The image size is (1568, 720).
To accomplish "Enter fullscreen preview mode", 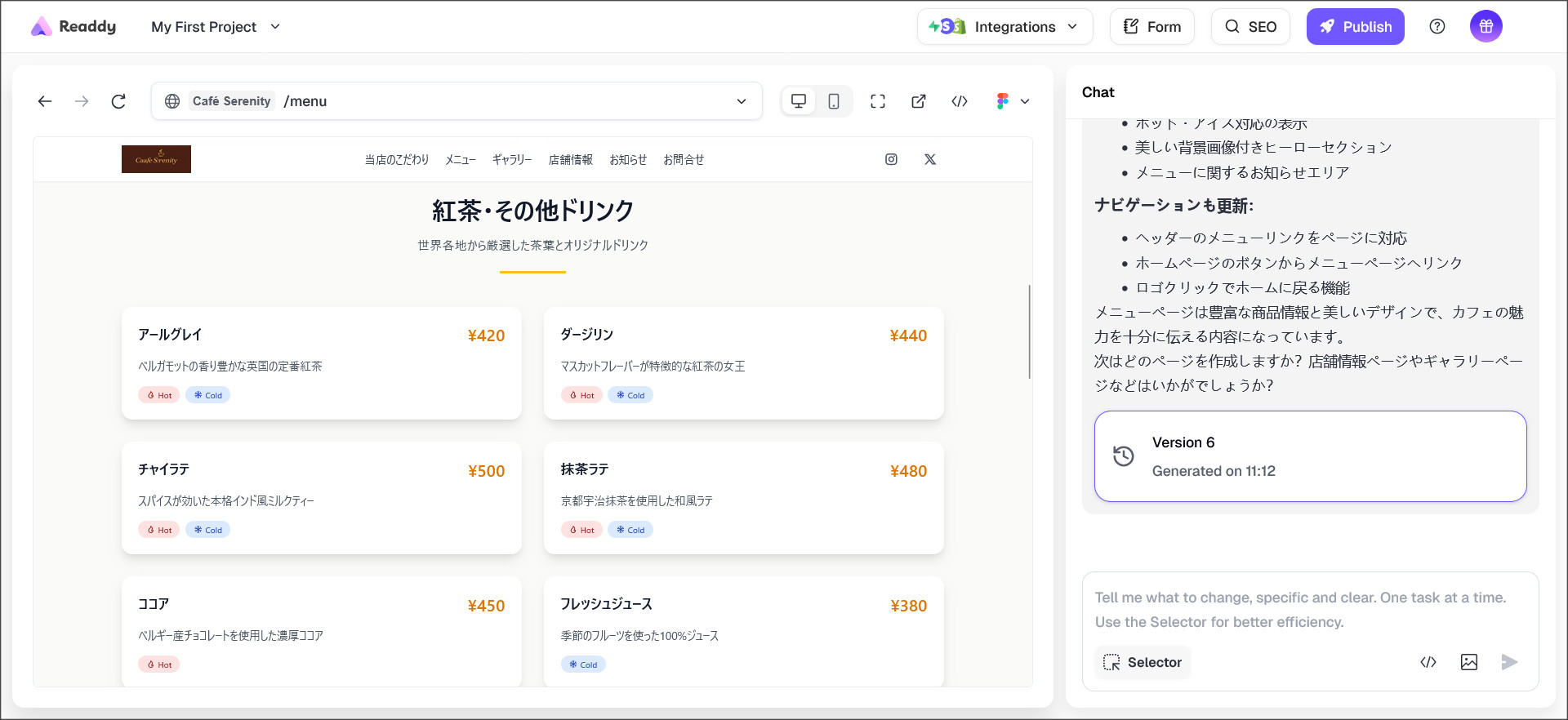I will (x=878, y=101).
